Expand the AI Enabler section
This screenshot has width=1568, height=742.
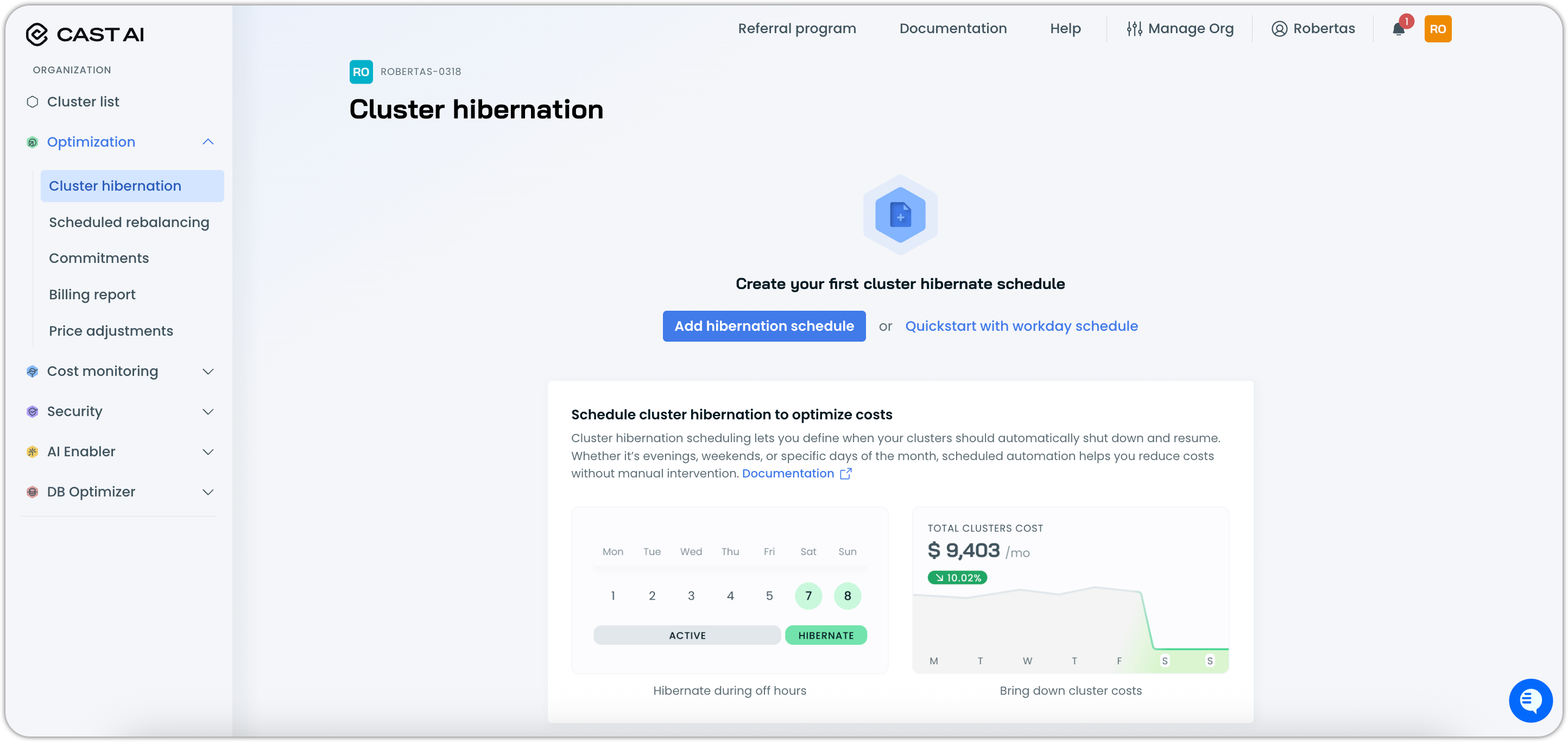[208, 451]
